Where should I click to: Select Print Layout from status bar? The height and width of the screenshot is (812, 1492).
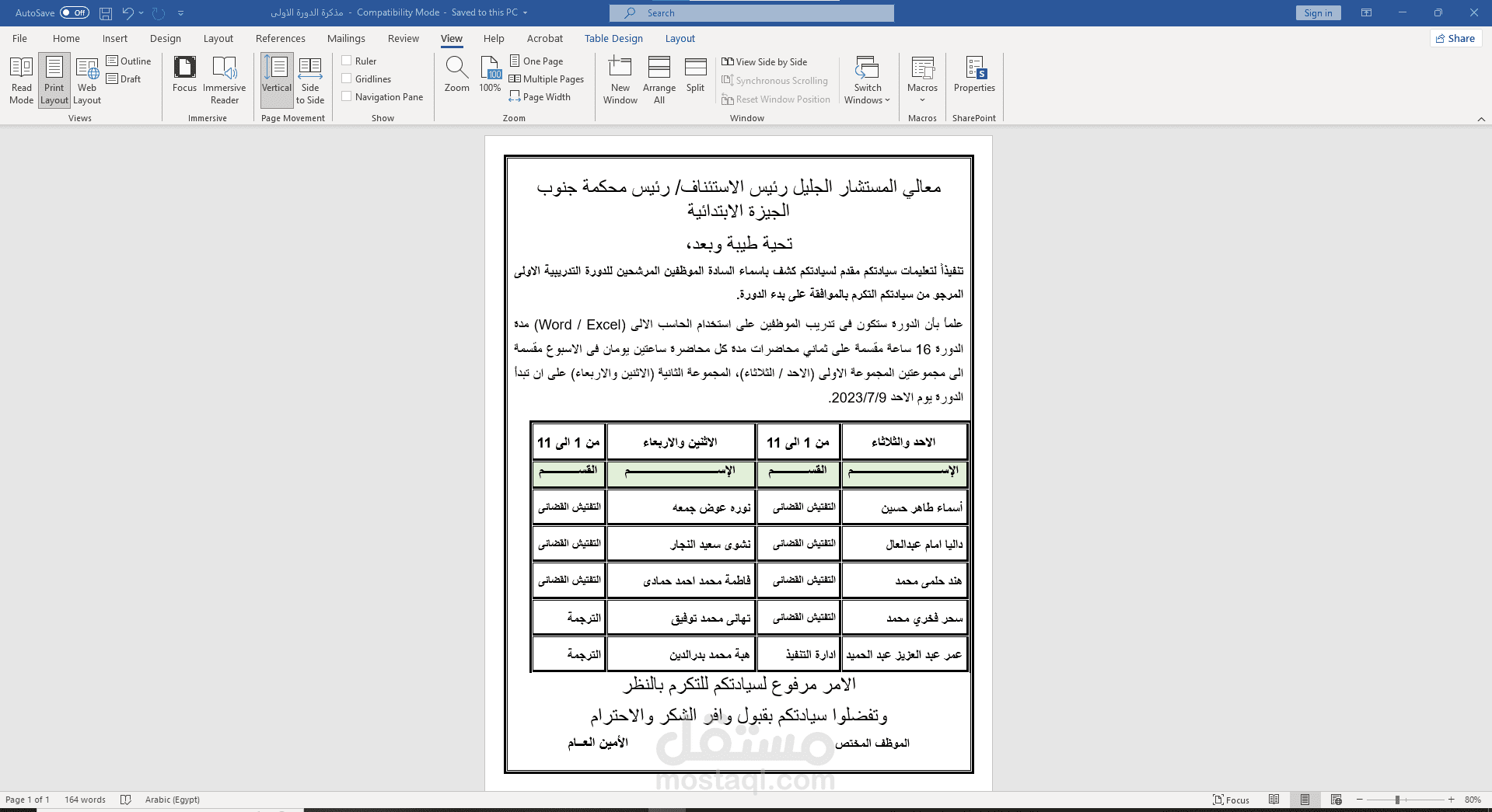(x=1305, y=800)
